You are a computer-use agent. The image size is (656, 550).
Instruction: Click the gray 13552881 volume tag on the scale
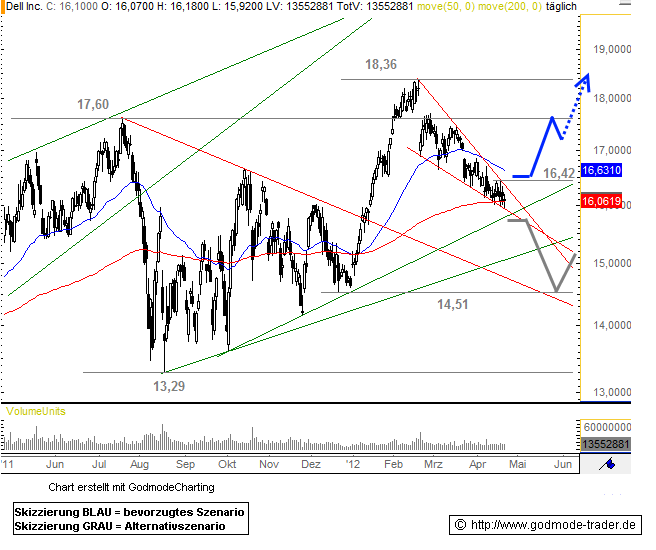(605, 444)
